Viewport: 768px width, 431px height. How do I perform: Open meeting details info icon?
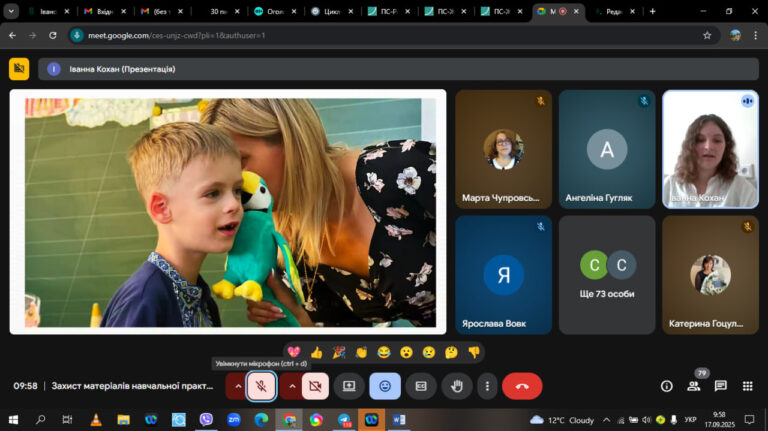(667, 386)
